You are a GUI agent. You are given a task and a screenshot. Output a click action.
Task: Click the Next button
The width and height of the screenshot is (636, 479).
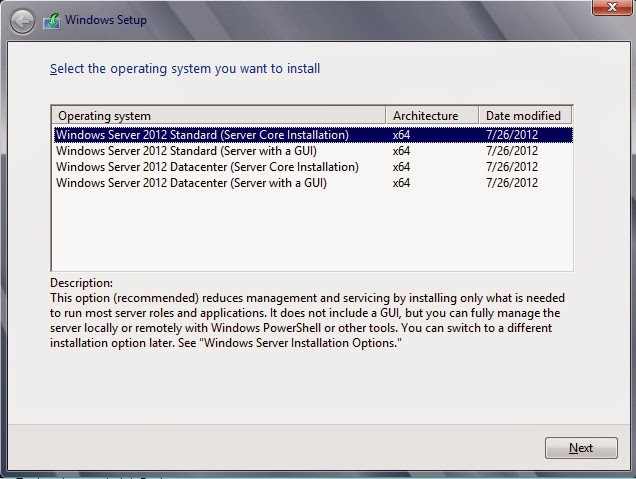581,448
